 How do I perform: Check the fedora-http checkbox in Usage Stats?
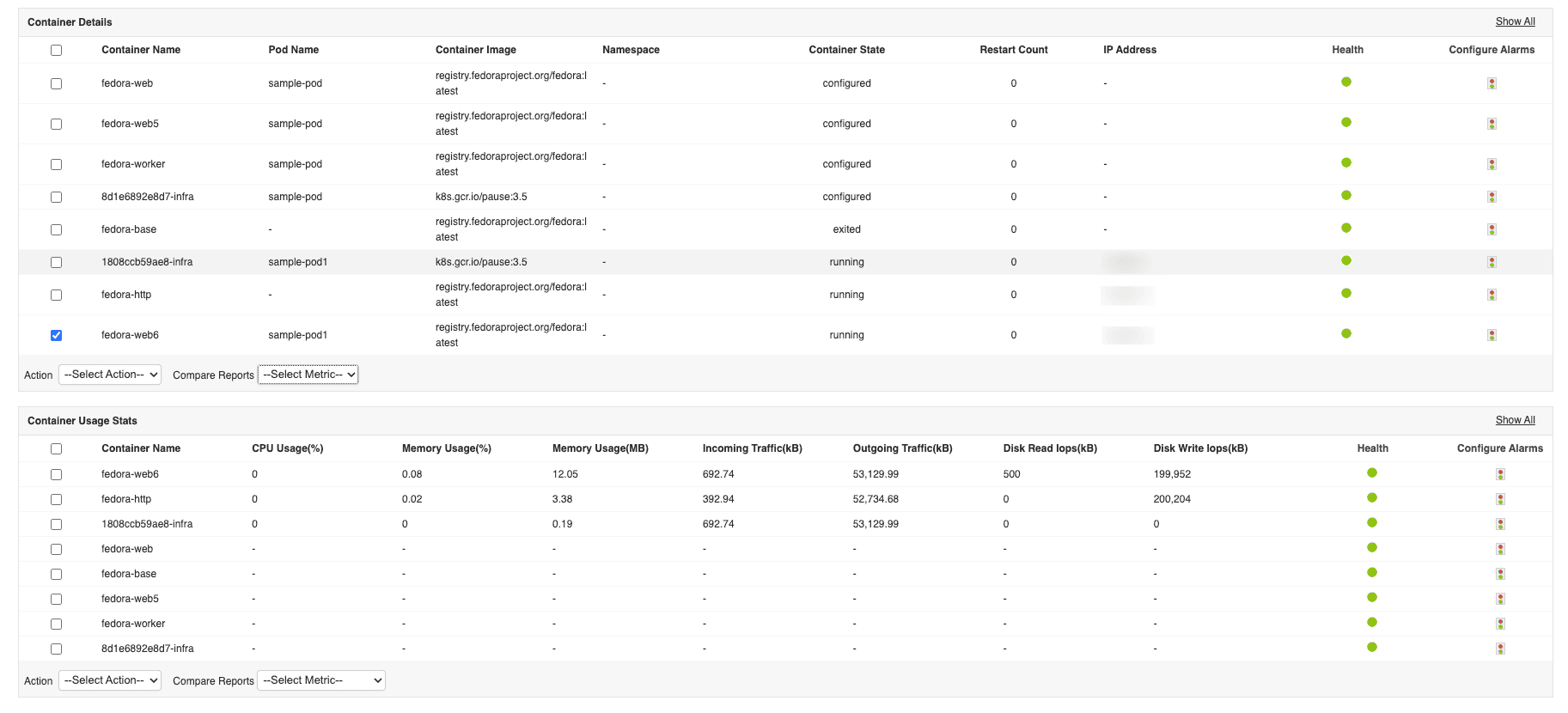pos(56,499)
